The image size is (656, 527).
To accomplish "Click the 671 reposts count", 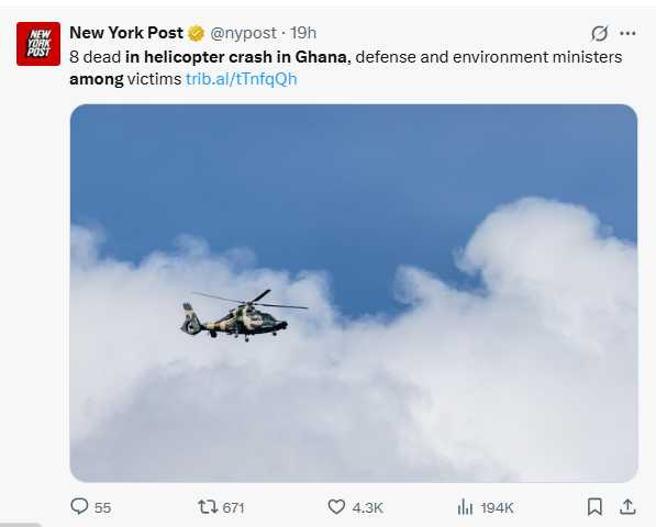I will tap(232, 507).
